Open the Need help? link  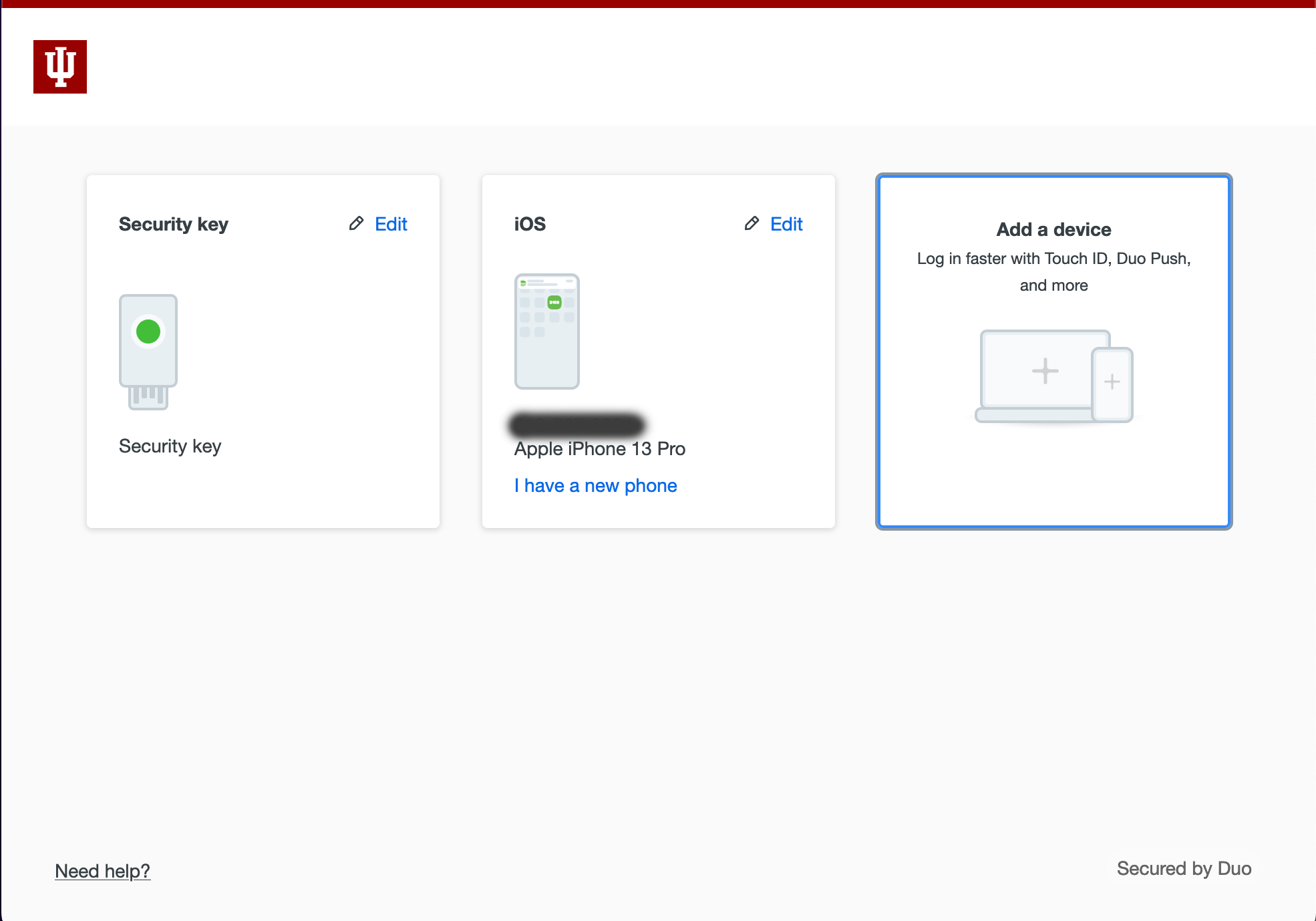click(102, 871)
